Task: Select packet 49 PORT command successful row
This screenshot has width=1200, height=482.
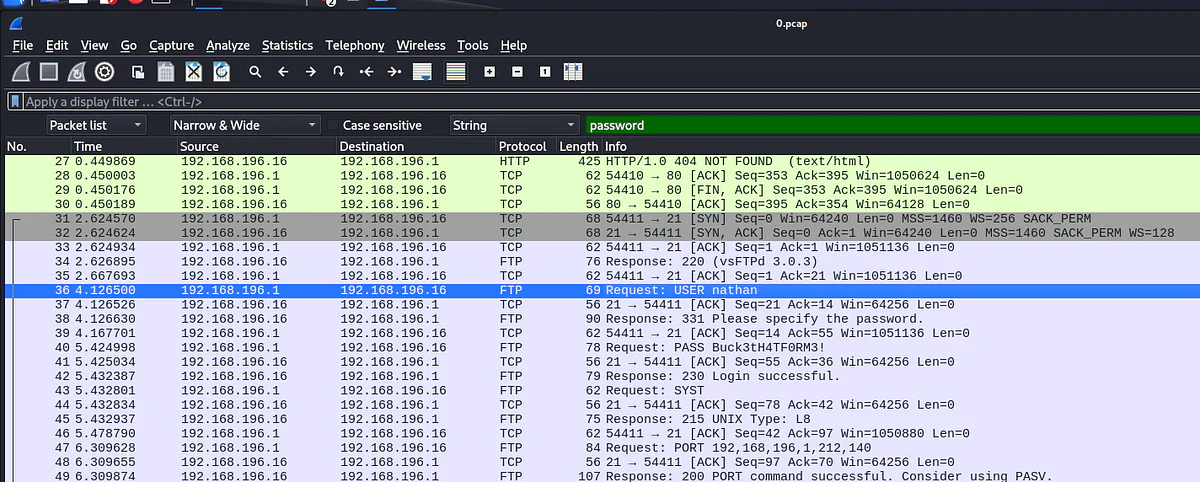Action: (x=600, y=476)
